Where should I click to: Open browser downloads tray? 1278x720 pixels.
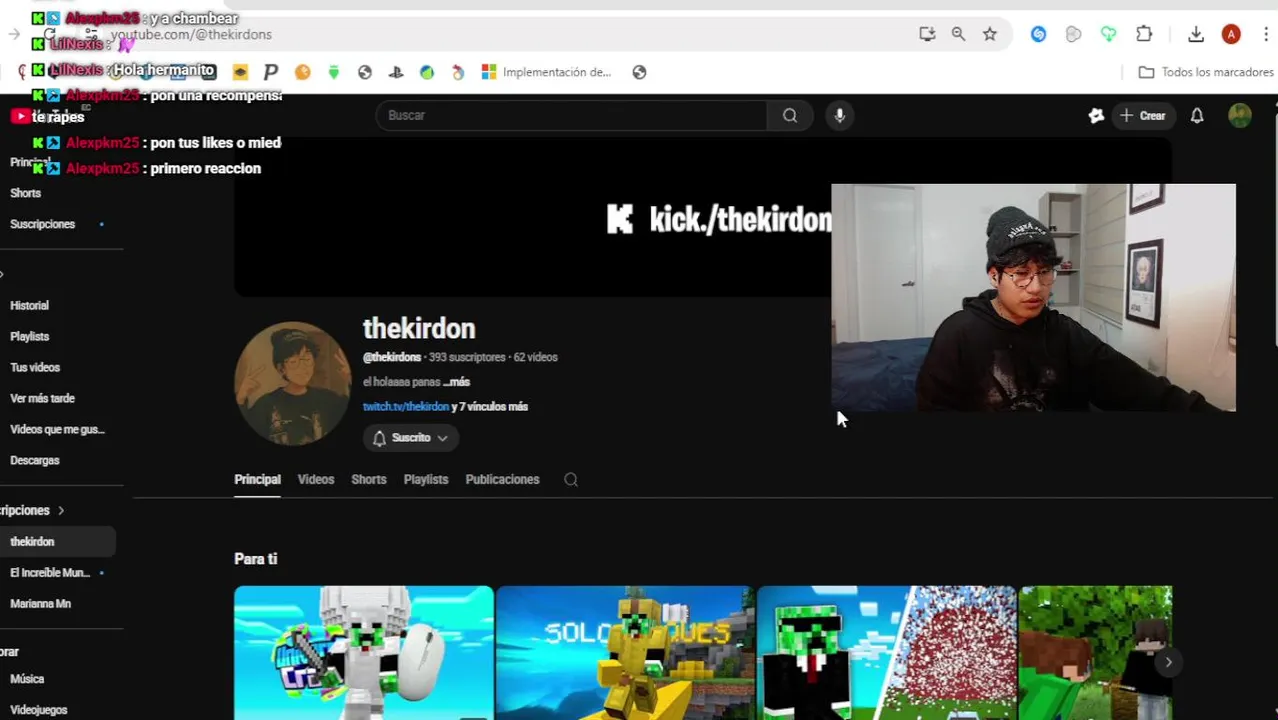[1196, 34]
